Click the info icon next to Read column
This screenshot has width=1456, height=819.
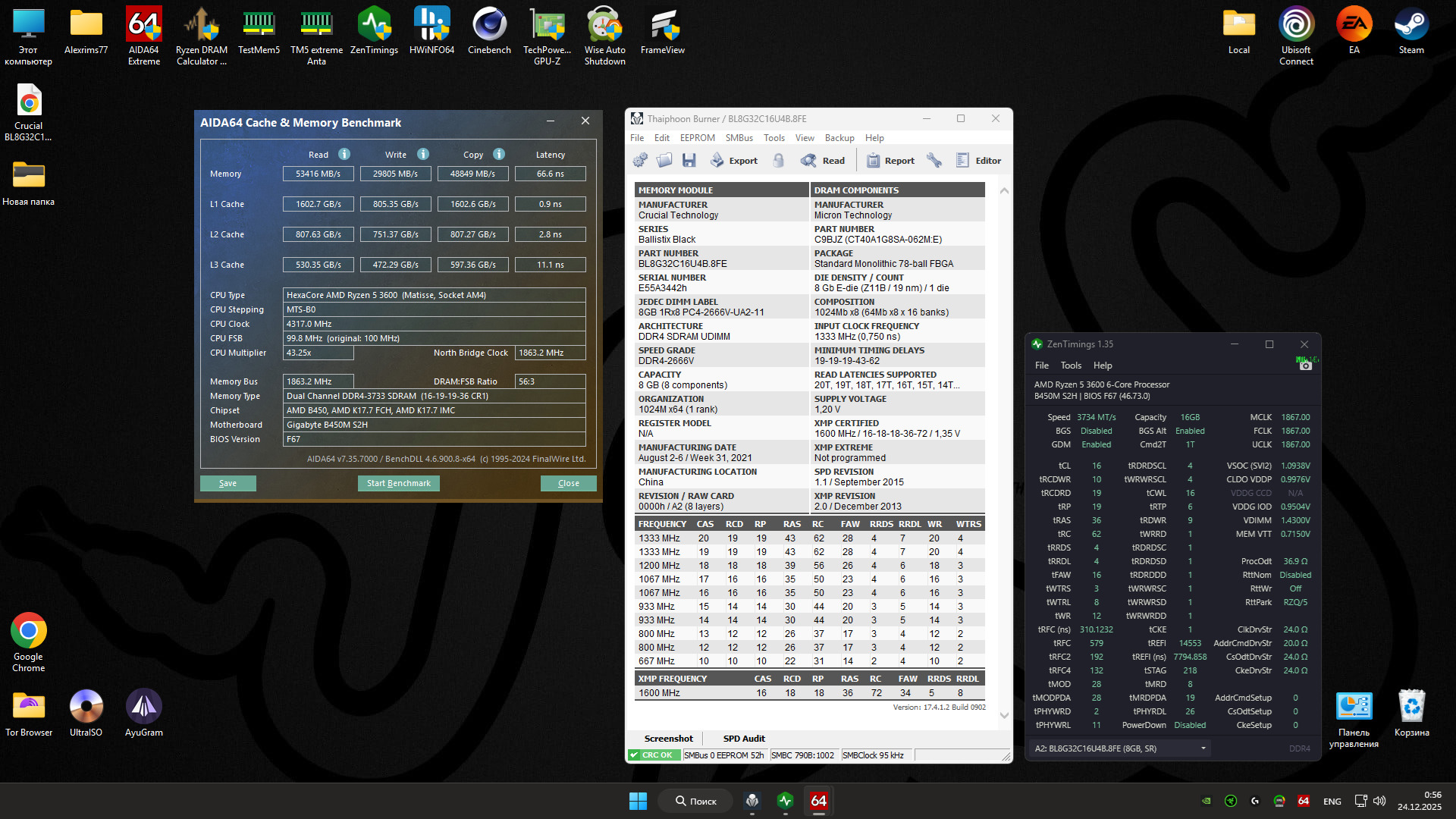[x=344, y=154]
